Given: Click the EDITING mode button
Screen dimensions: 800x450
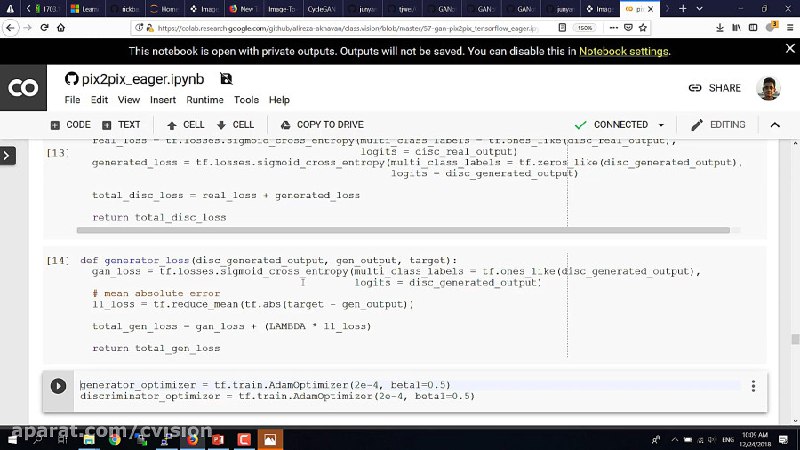Looking at the screenshot, I should click(x=718, y=125).
